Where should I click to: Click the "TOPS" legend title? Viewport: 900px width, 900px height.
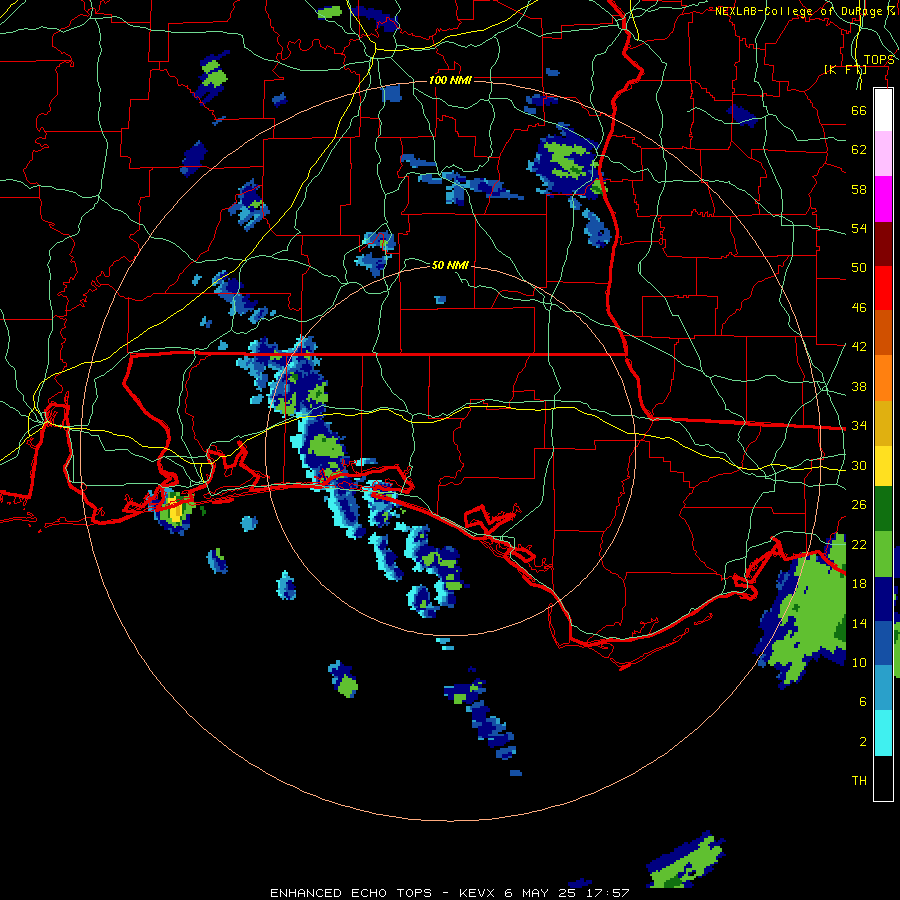point(879,60)
